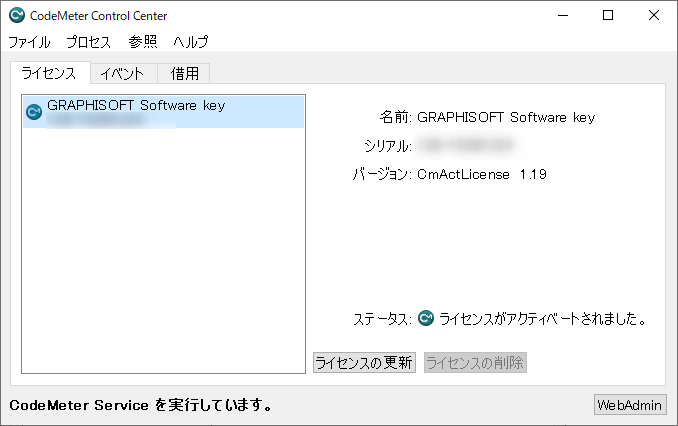Maximize the CodeMeter Control Center window
Viewport: 678px width, 426px height.
click(608, 16)
